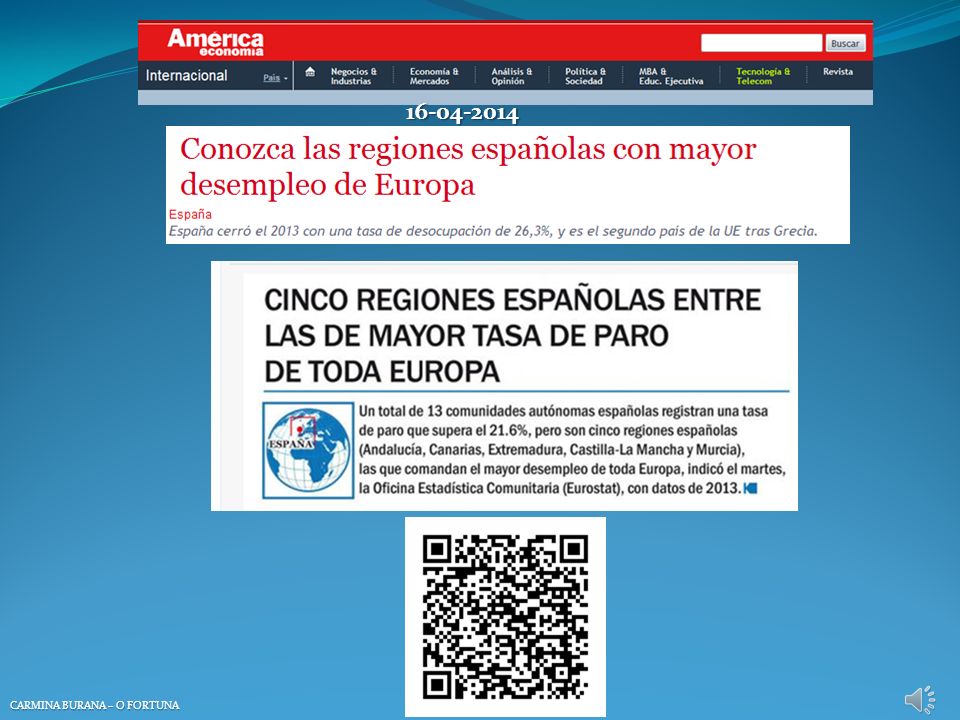Click the red España tag link
Image resolution: width=960 pixels, height=720 pixels.
(x=190, y=214)
